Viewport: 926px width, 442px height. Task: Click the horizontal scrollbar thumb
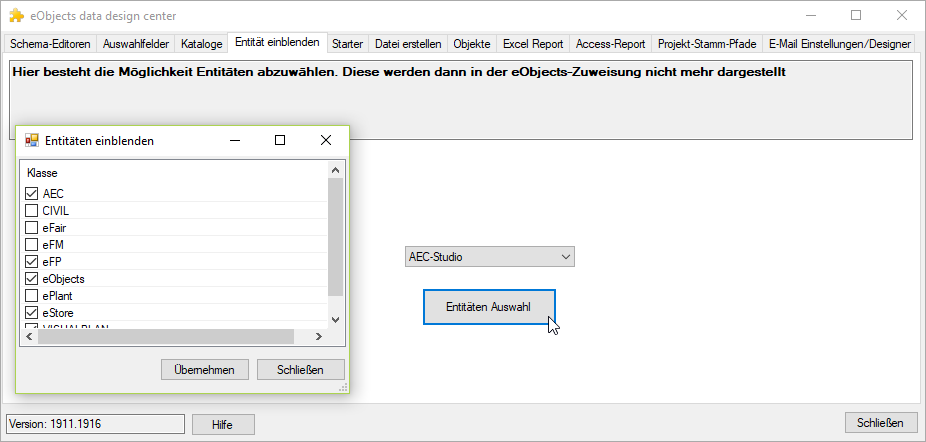coord(165,336)
